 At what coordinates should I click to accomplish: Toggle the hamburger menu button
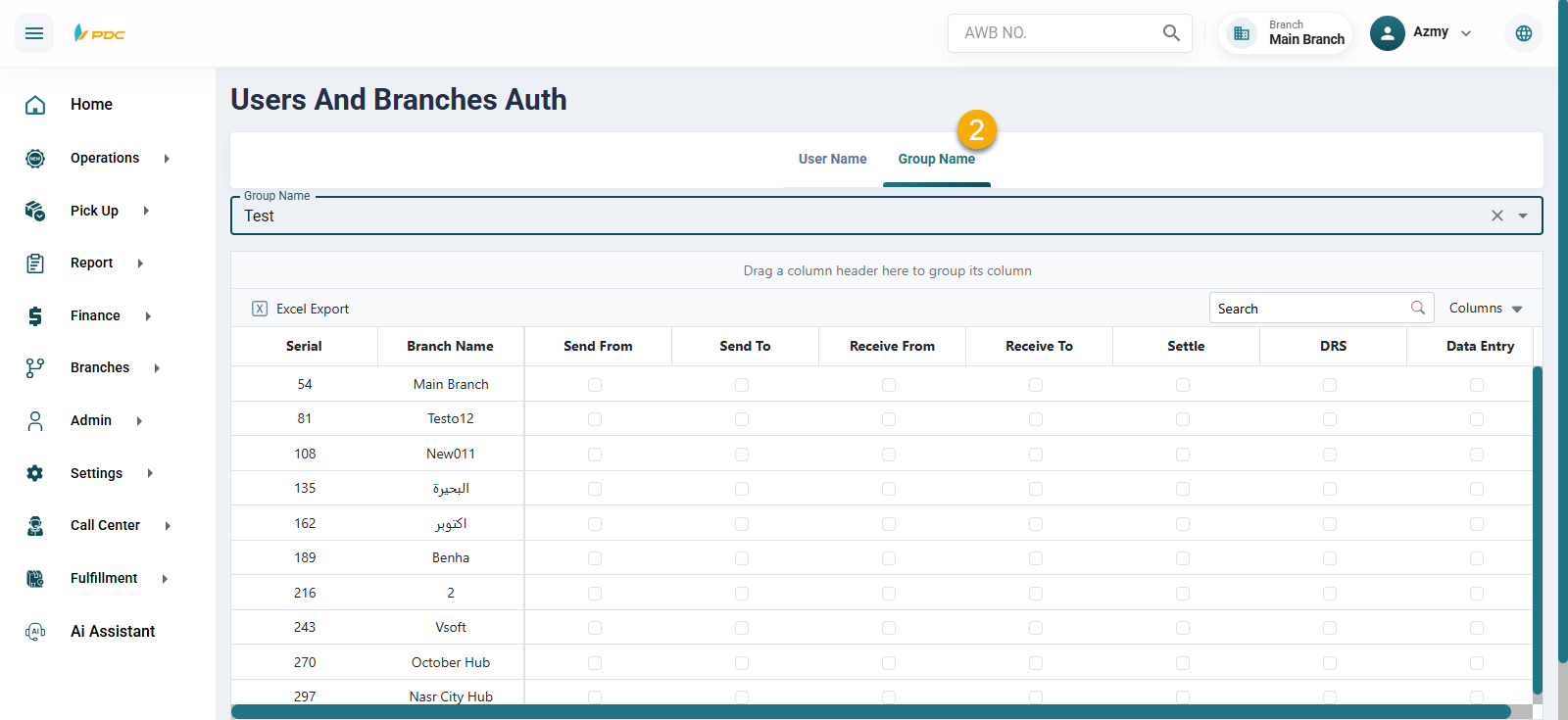click(34, 33)
